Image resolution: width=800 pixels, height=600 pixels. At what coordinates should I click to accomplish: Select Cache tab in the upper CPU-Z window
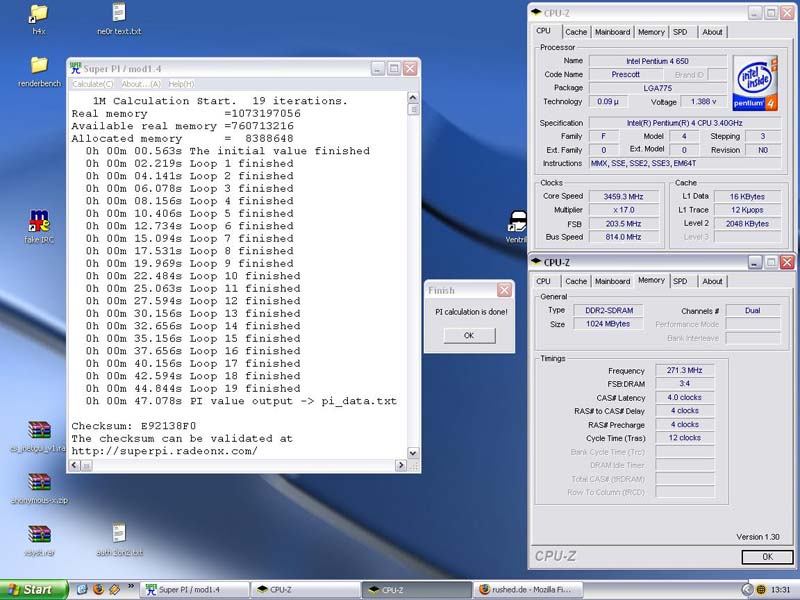pos(576,32)
